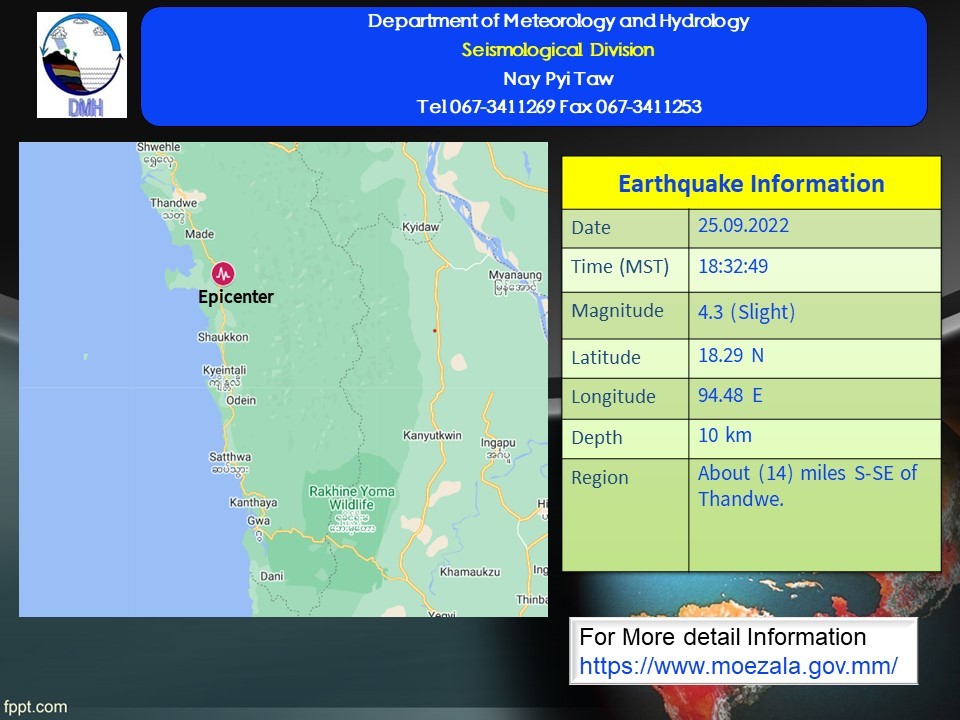Click the Region description mentioning Thandwe
960x720 pixels.
[807, 486]
